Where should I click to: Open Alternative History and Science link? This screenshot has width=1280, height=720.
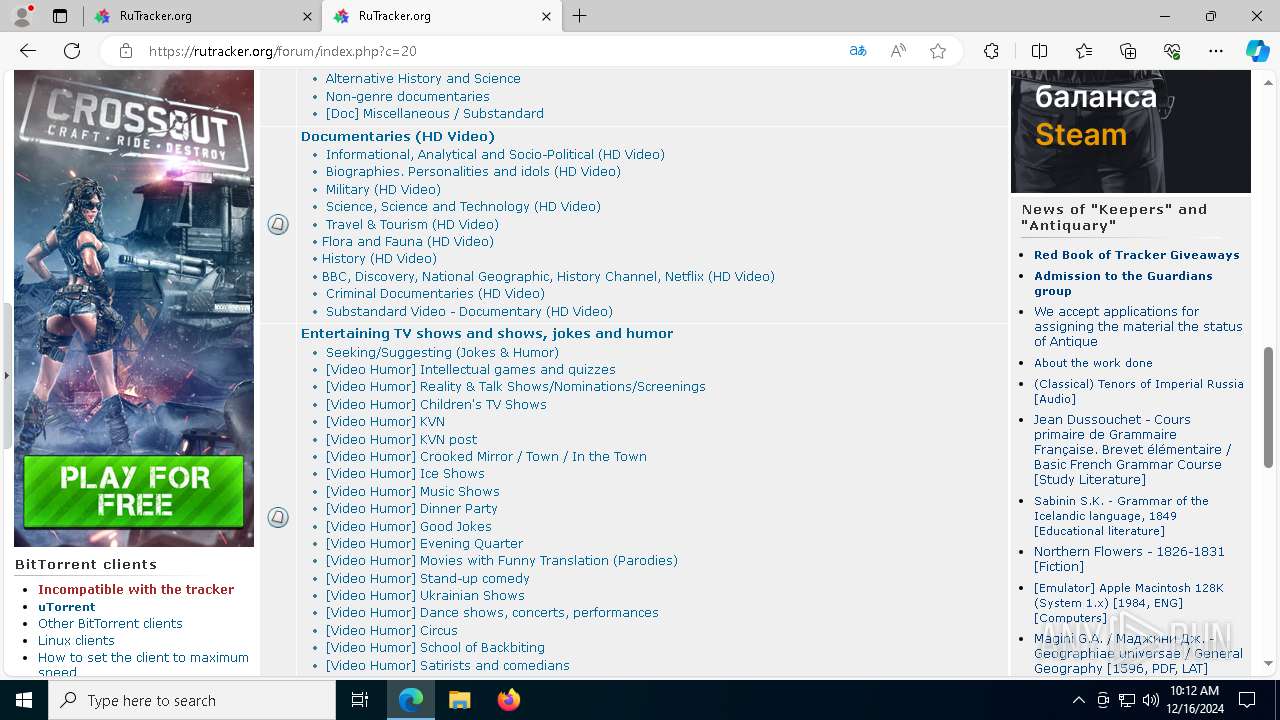click(x=423, y=78)
